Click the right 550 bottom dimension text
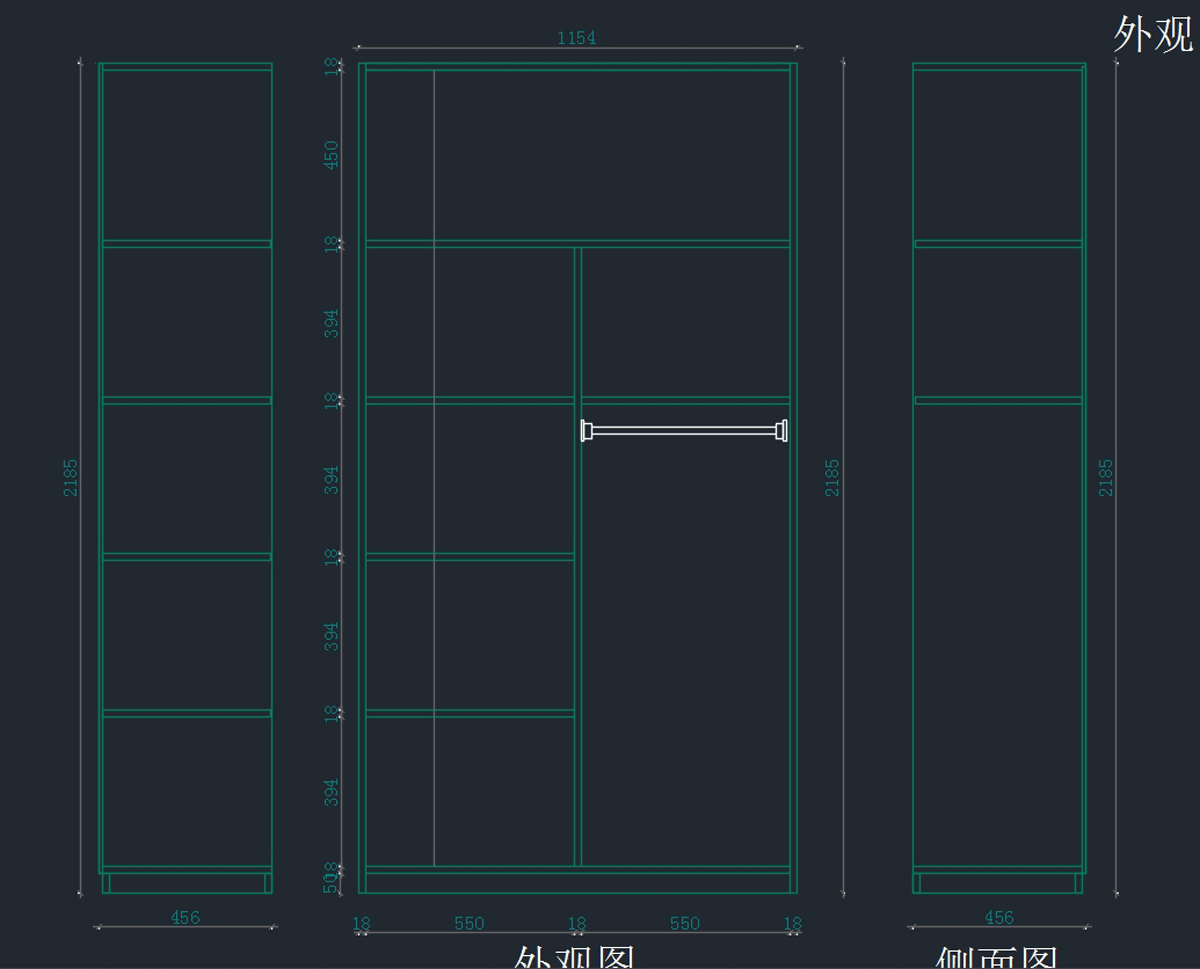 (x=685, y=923)
